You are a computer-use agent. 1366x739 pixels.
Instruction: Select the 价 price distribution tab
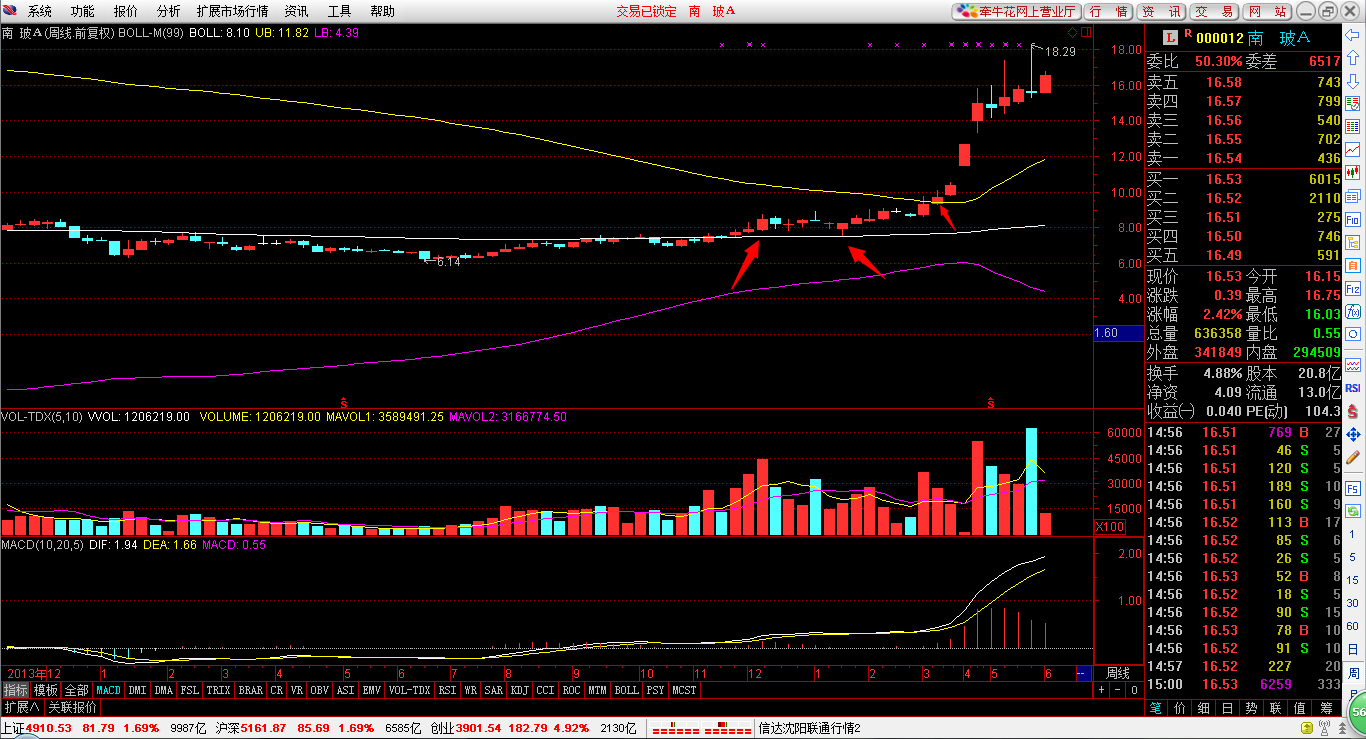coord(1180,708)
